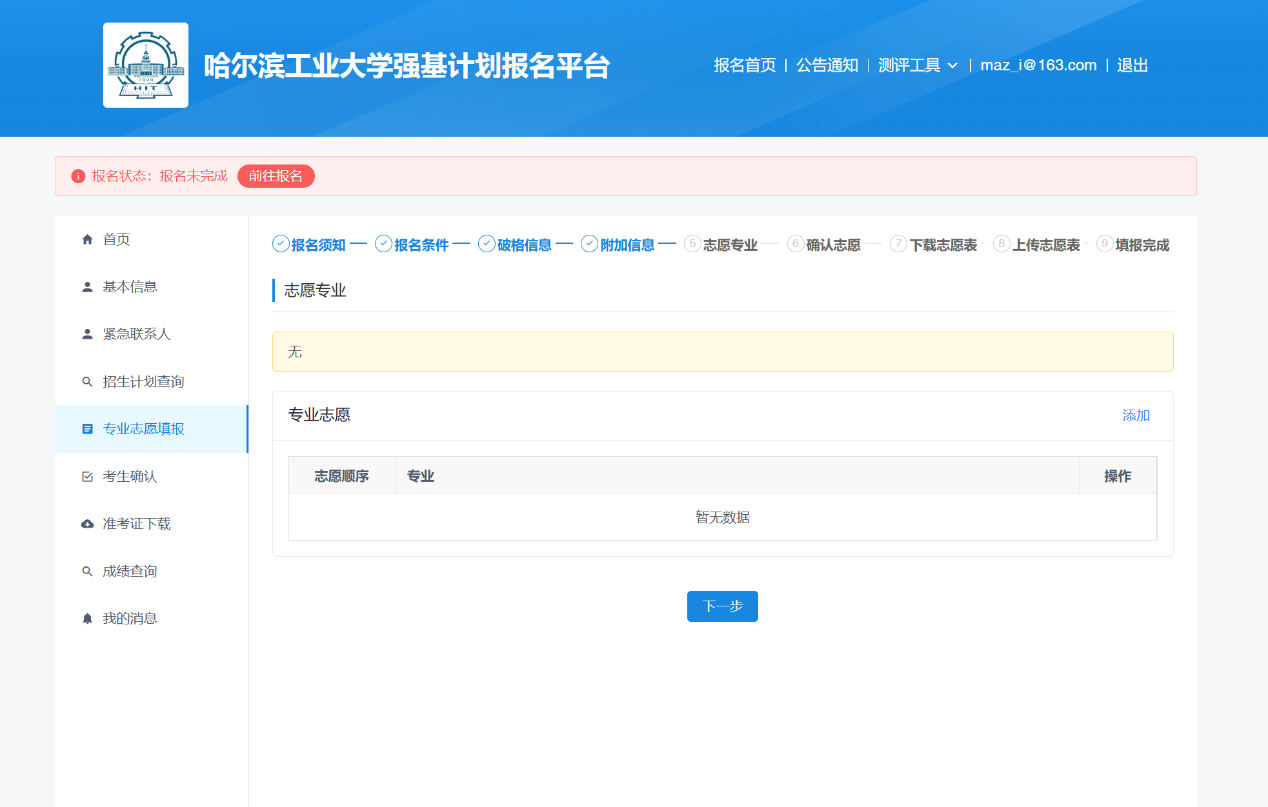Open 报名首页 in the top navigation
1268x807 pixels.
click(x=744, y=65)
